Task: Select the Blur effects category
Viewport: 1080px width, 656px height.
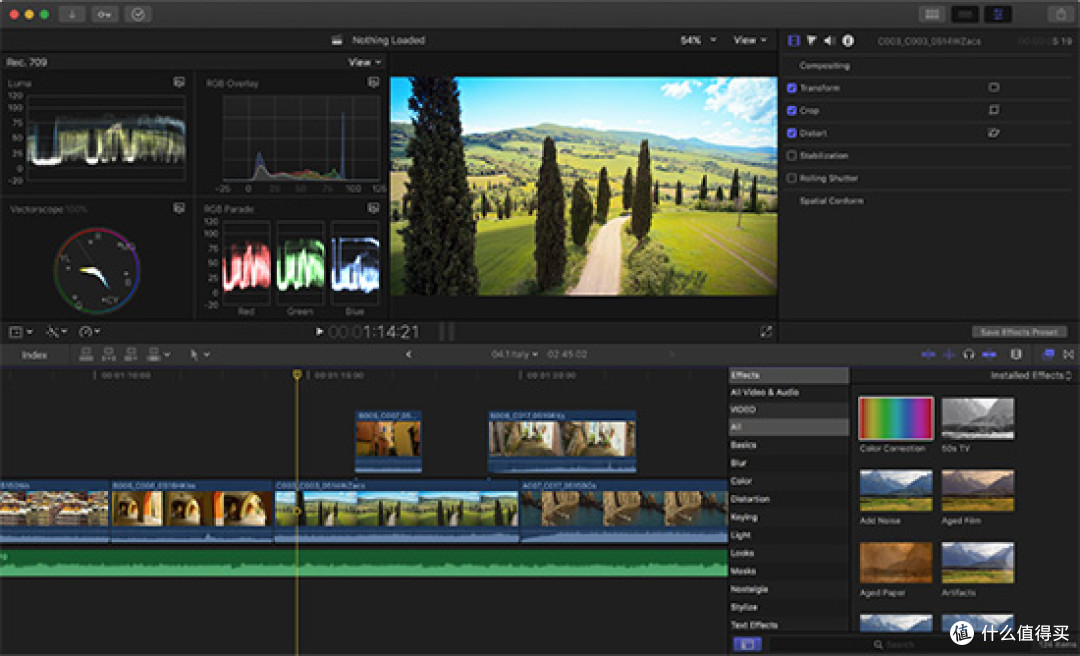Action: point(738,462)
